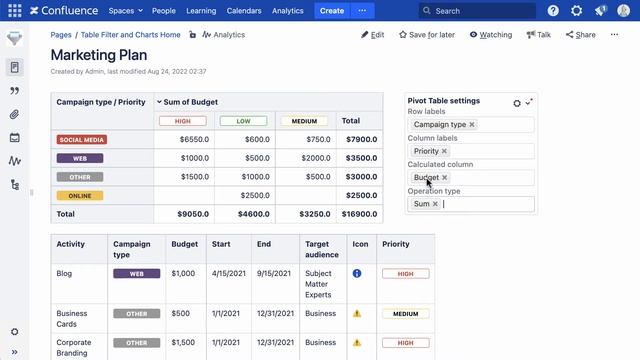
Task: Open Analytics in top navigation bar
Action: 288,11
